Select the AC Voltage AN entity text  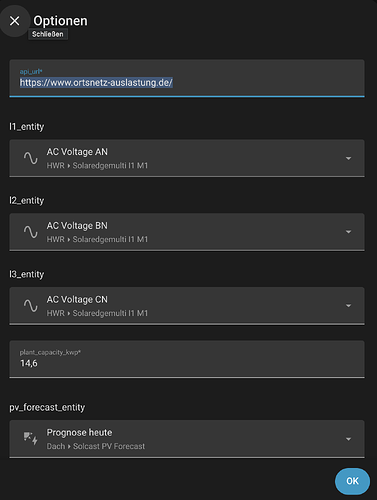coord(77,152)
